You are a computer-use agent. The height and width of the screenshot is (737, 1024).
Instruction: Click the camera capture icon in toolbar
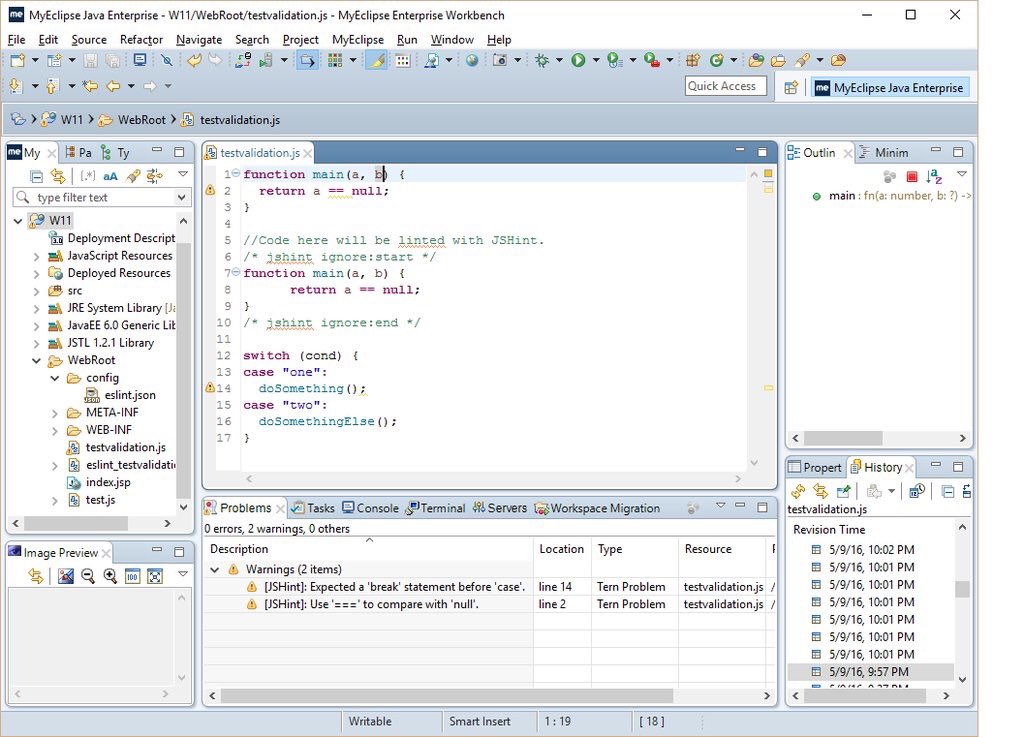(500, 61)
